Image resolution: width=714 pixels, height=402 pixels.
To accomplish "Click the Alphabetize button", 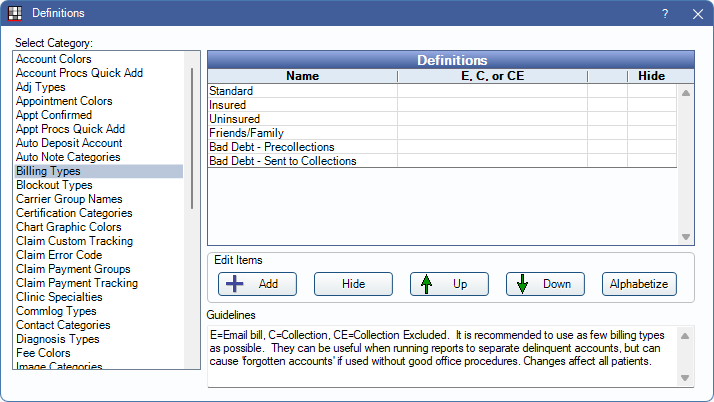I will (x=639, y=284).
